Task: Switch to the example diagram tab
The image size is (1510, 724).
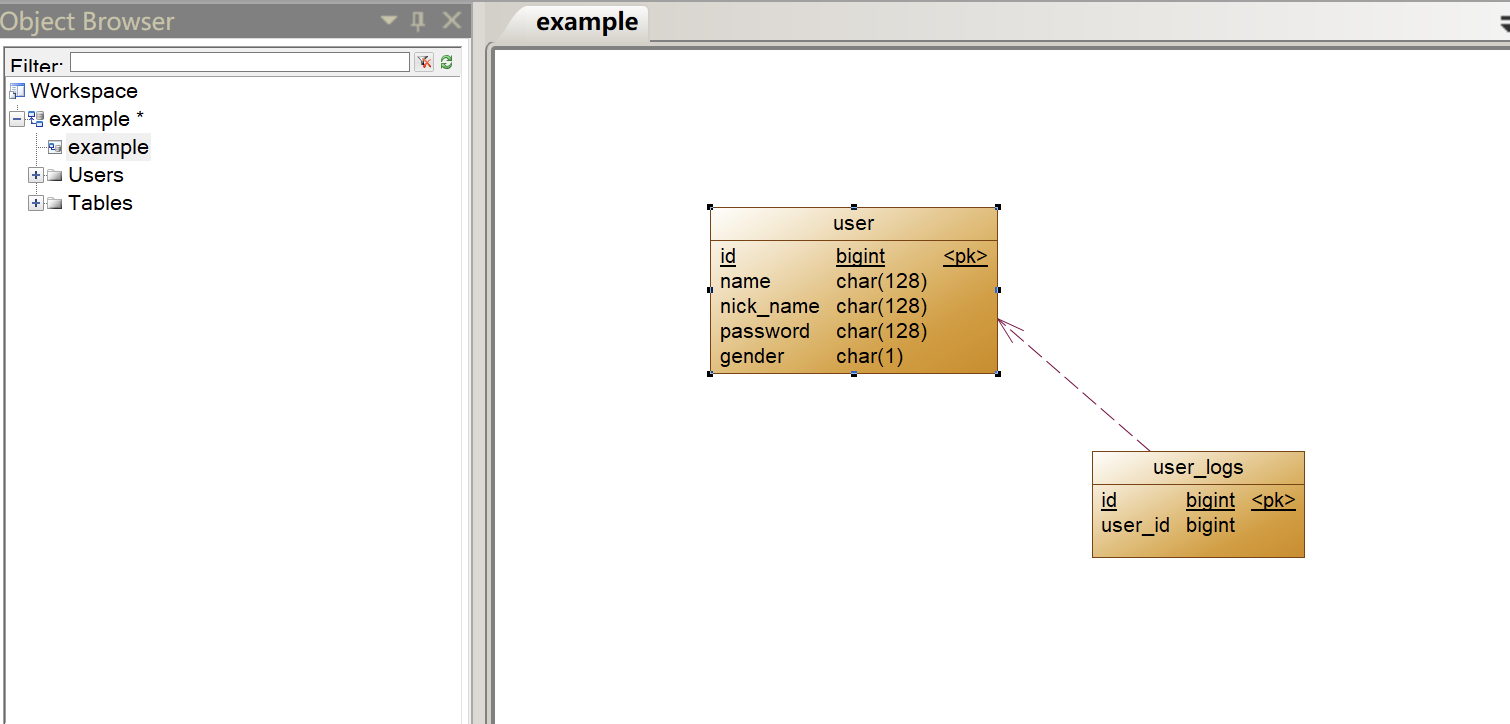Action: [587, 22]
